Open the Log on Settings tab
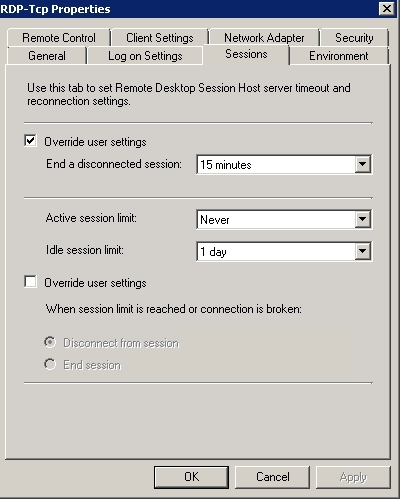 pos(145,56)
